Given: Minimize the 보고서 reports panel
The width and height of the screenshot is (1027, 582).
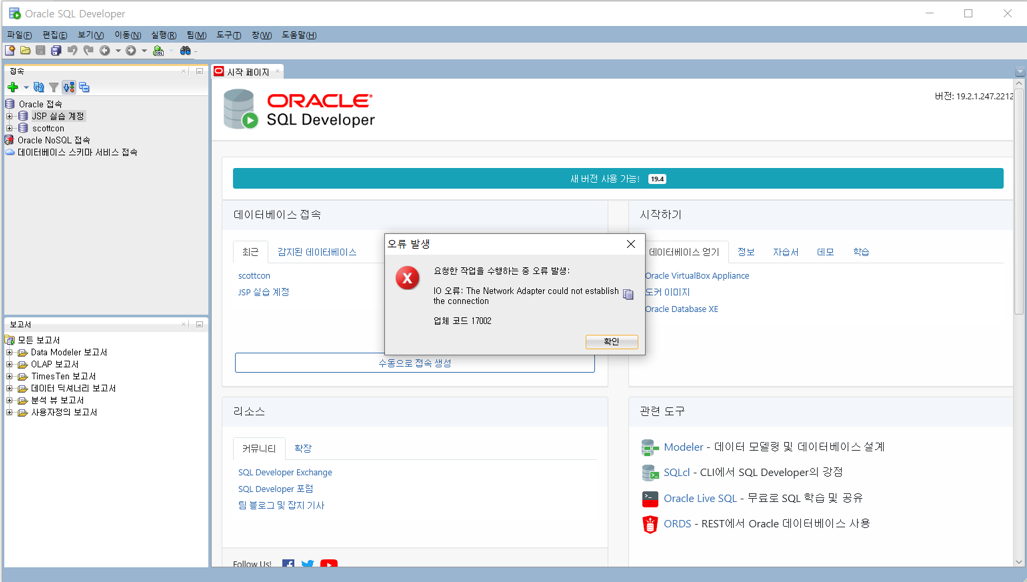Looking at the screenshot, I should tap(200, 324).
